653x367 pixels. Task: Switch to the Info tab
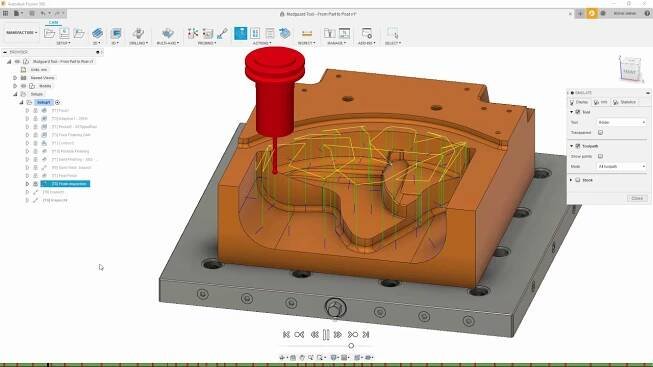(x=601, y=102)
